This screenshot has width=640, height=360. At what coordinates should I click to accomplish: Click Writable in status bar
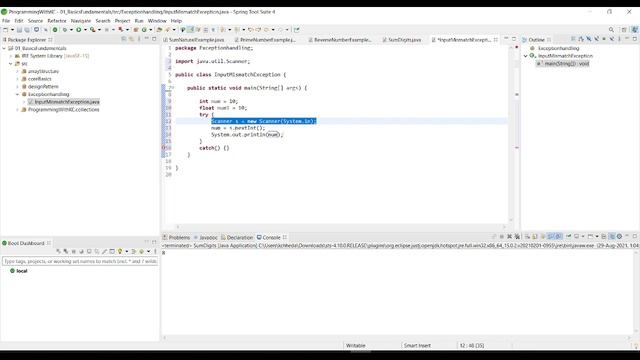point(356,345)
